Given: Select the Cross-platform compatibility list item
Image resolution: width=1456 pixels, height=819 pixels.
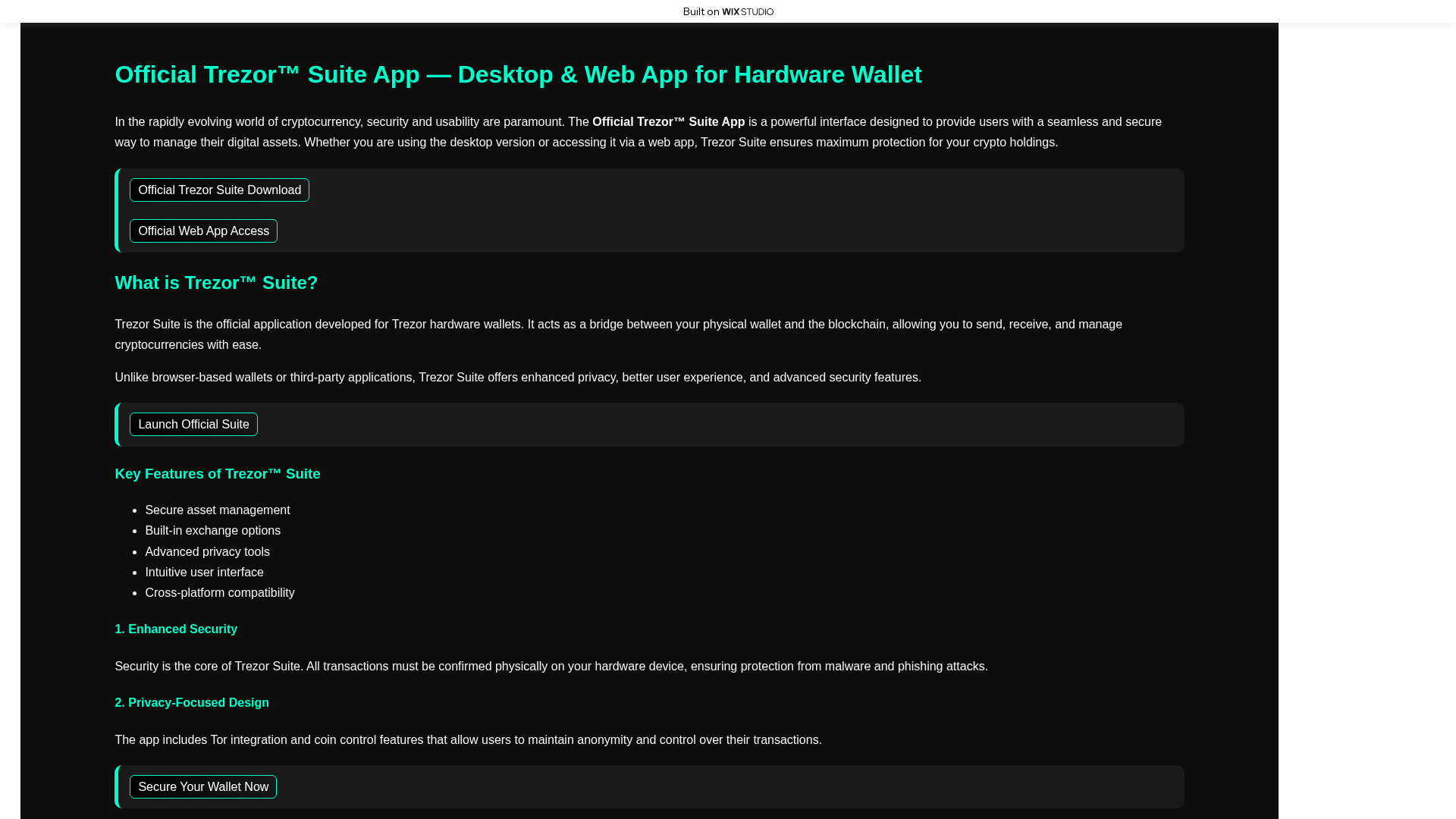Looking at the screenshot, I should click(x=220, y=592).
